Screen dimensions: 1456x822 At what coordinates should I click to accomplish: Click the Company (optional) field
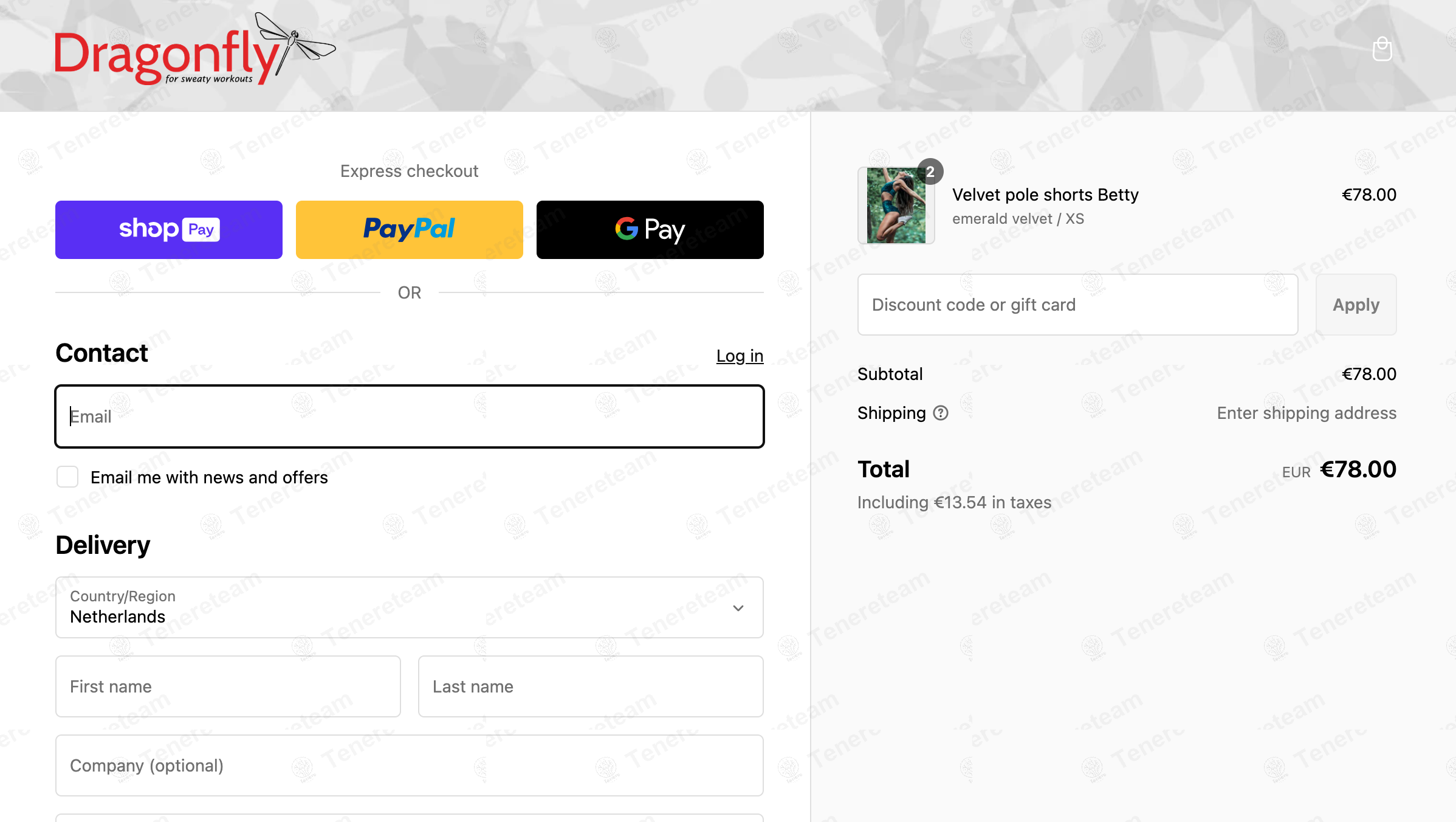410,765
